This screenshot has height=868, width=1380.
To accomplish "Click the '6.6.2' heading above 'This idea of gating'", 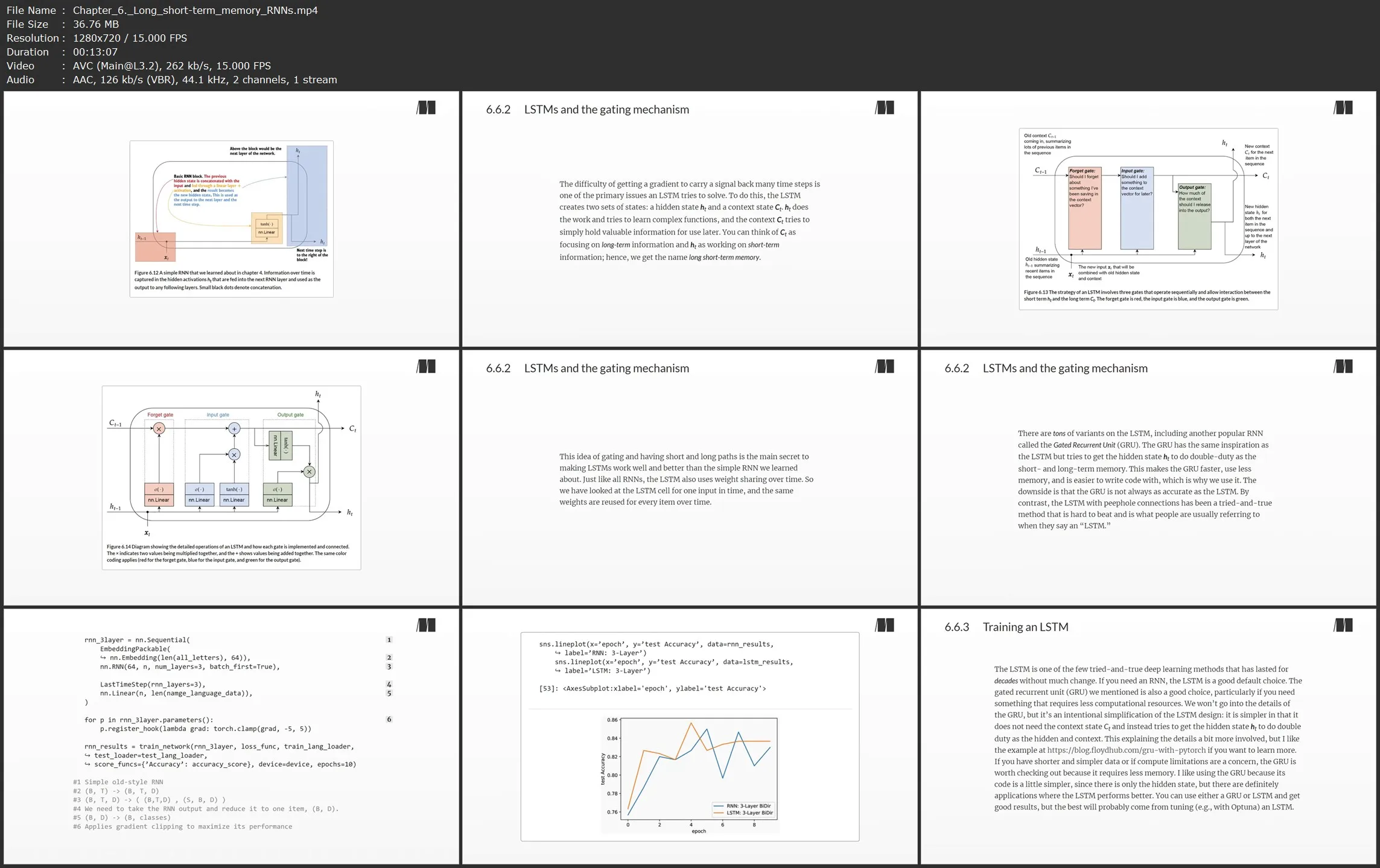I will click(587, 369).
